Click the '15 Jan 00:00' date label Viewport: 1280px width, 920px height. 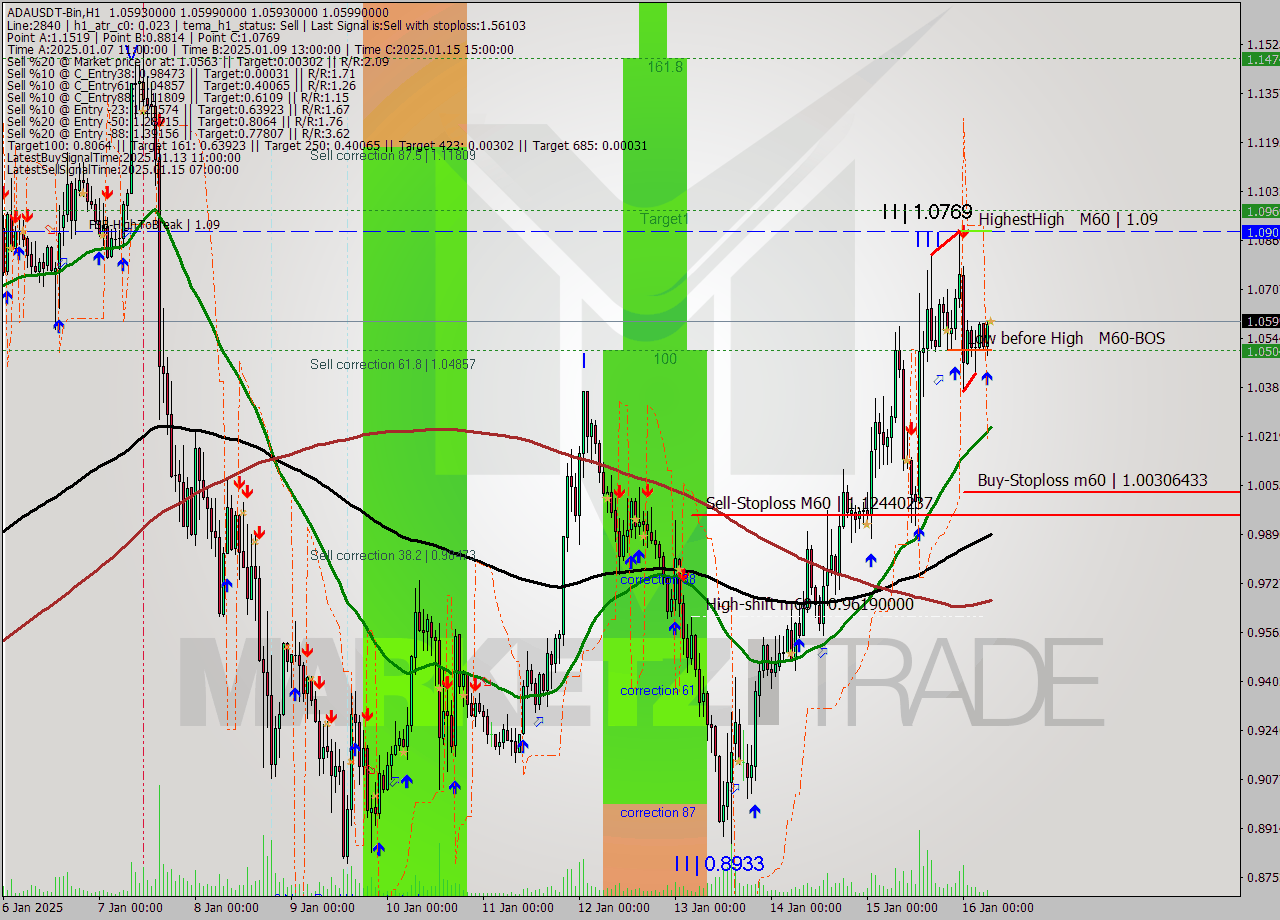pos(902,908)
